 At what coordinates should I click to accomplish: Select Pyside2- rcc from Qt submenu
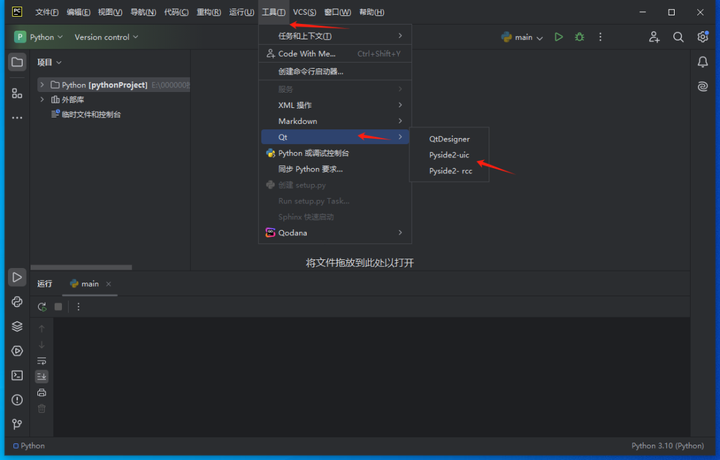[449, 171]
